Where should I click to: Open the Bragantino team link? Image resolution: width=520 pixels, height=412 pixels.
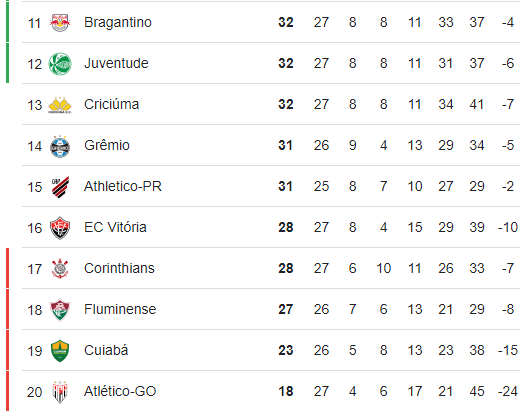click(x=118, y=22)
